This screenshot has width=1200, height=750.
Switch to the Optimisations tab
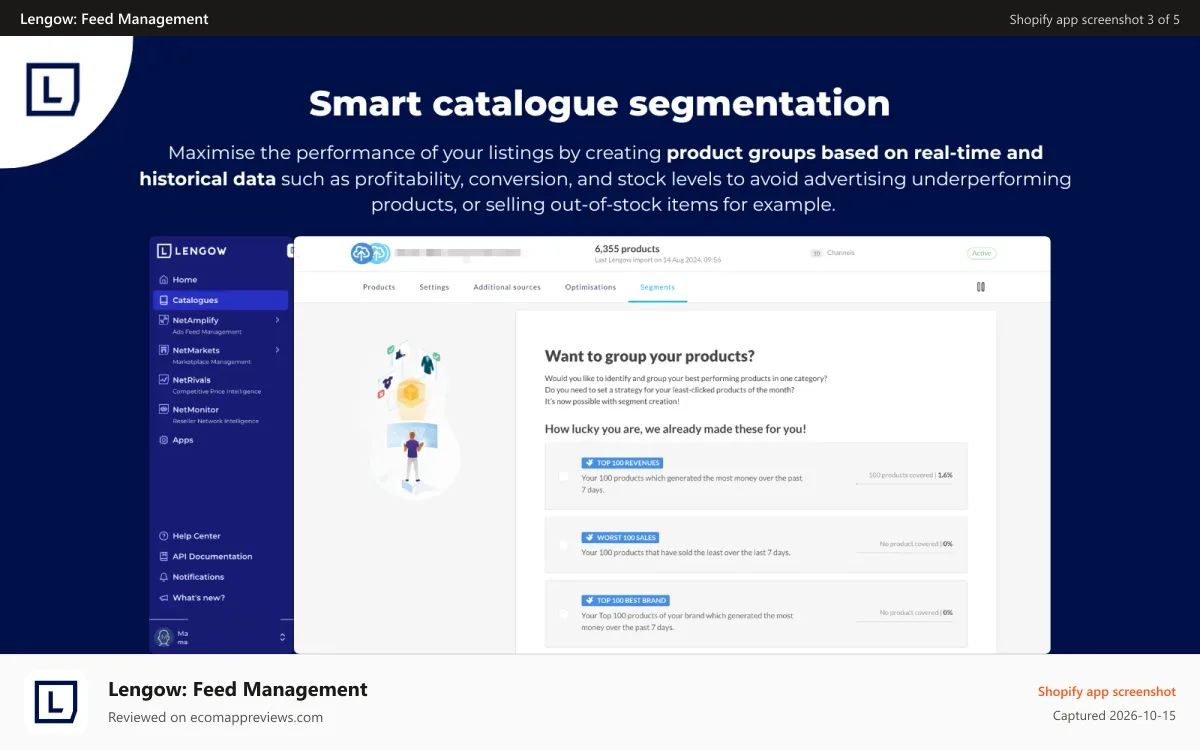tap(590, 287)
